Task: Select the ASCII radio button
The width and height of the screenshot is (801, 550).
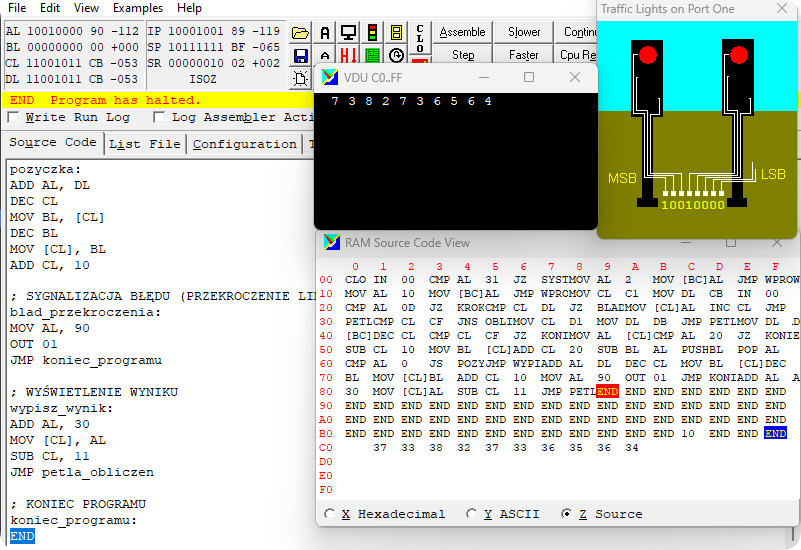Action: [472, 514]
